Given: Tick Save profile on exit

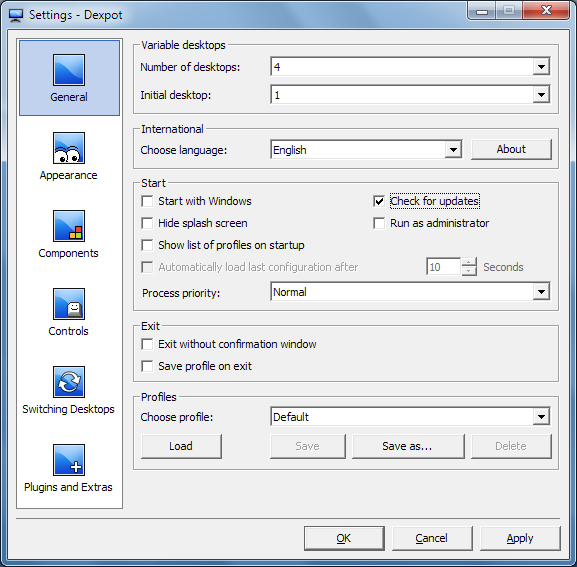Looking at the screenshot, I should point(147,366).
